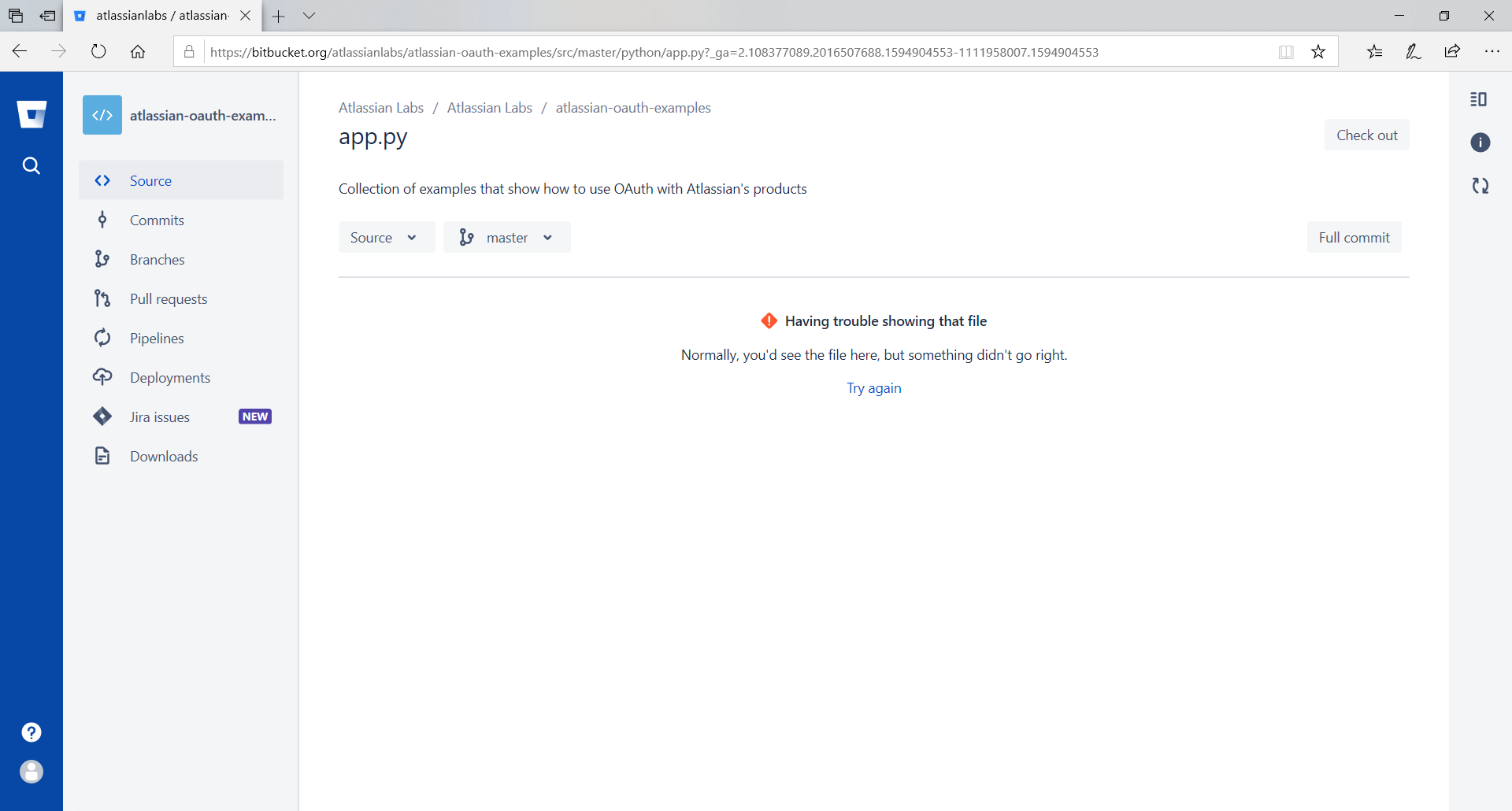
Task: Open the browser settings via More options
Action: click(1493, 51)
